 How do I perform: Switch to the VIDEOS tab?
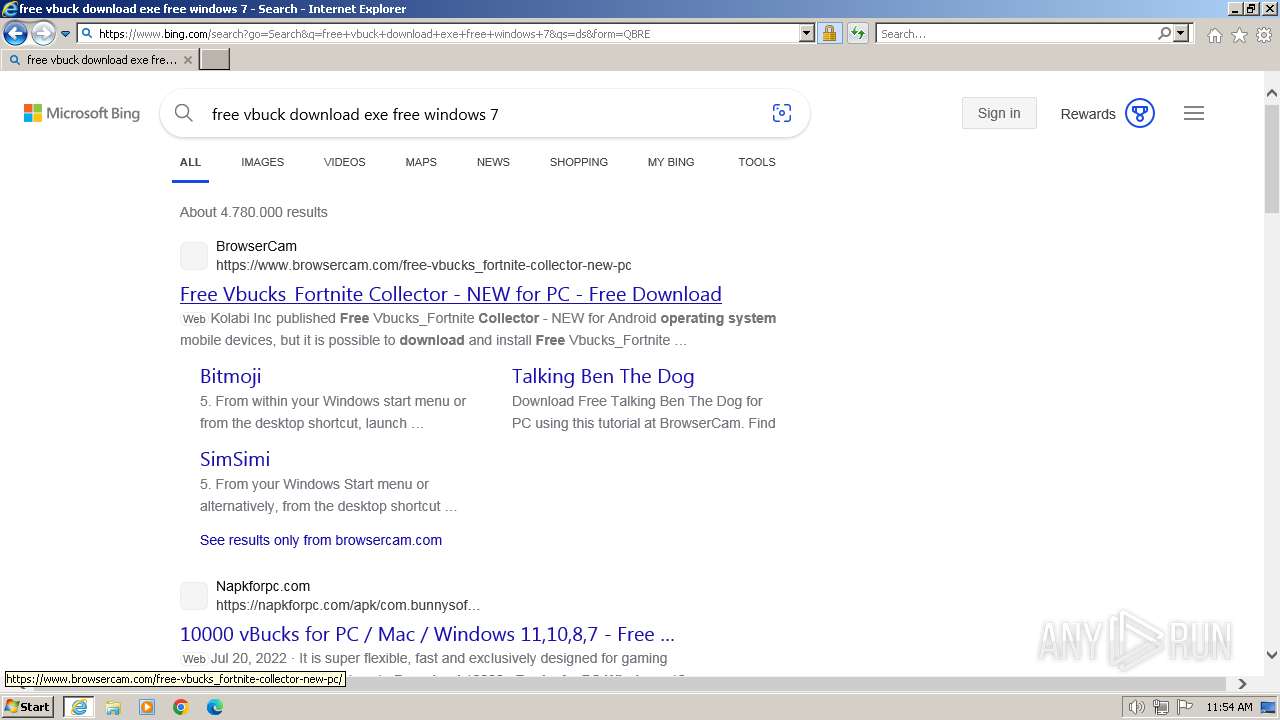click(344, 162)
